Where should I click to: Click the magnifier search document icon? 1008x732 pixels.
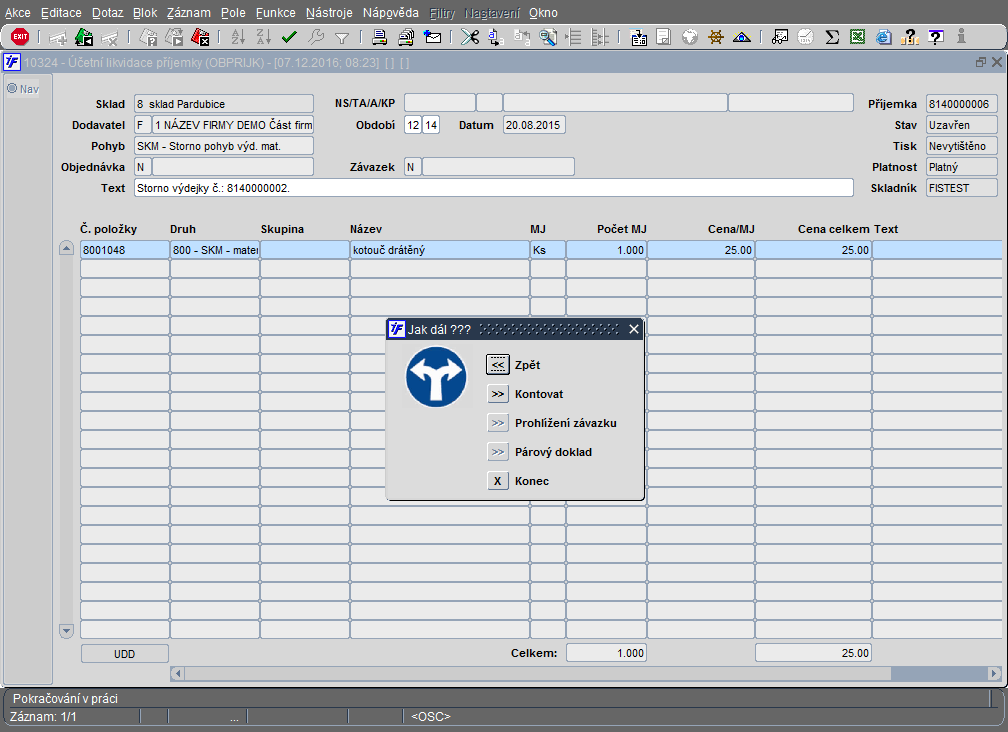click(548, 37)
